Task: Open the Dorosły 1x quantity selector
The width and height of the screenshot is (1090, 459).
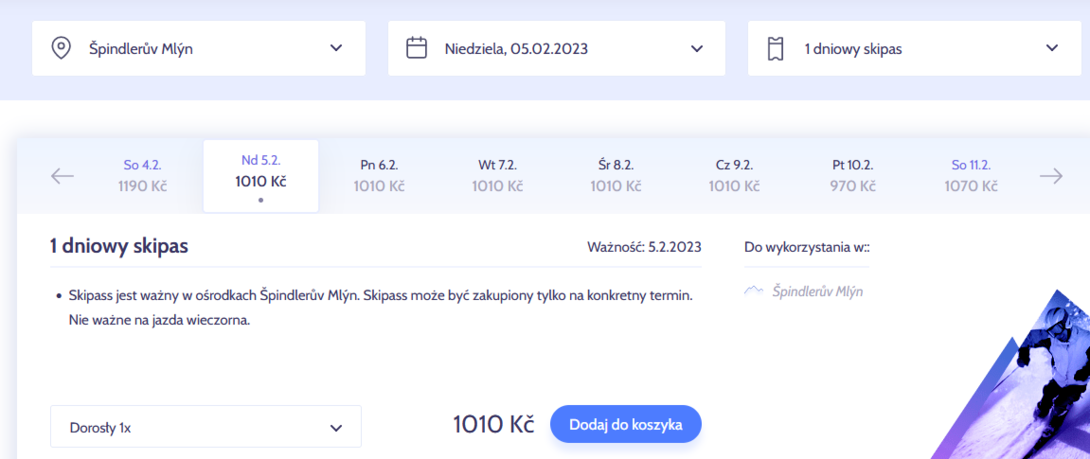Action: click(206, 426)
